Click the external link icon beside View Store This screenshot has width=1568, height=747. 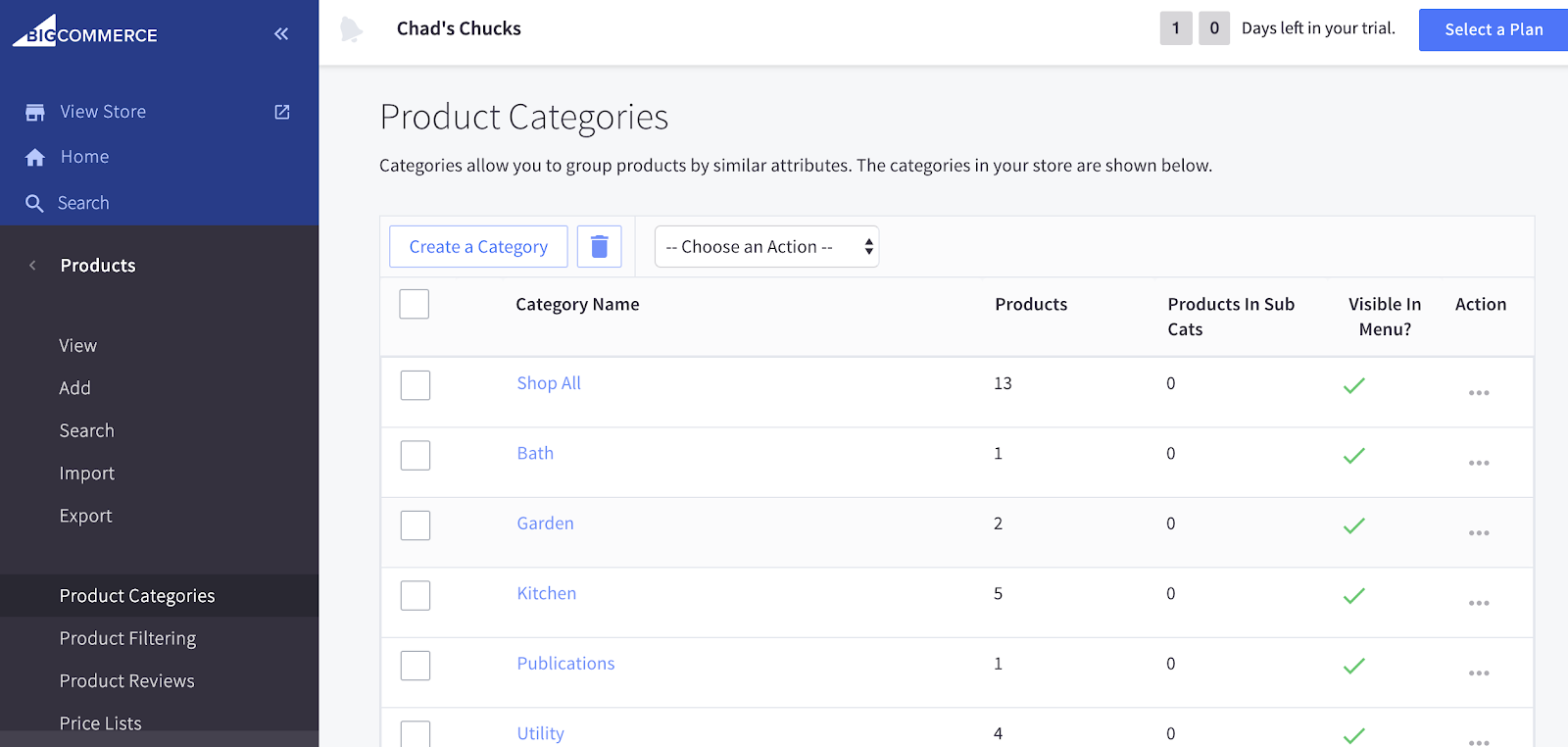282,112
